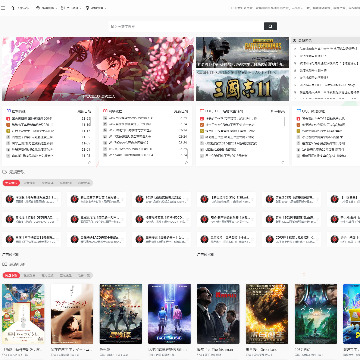Open the large anime swordsman banner
The height and width of the screenshot is (360, 360).
(x=98, y=69)
